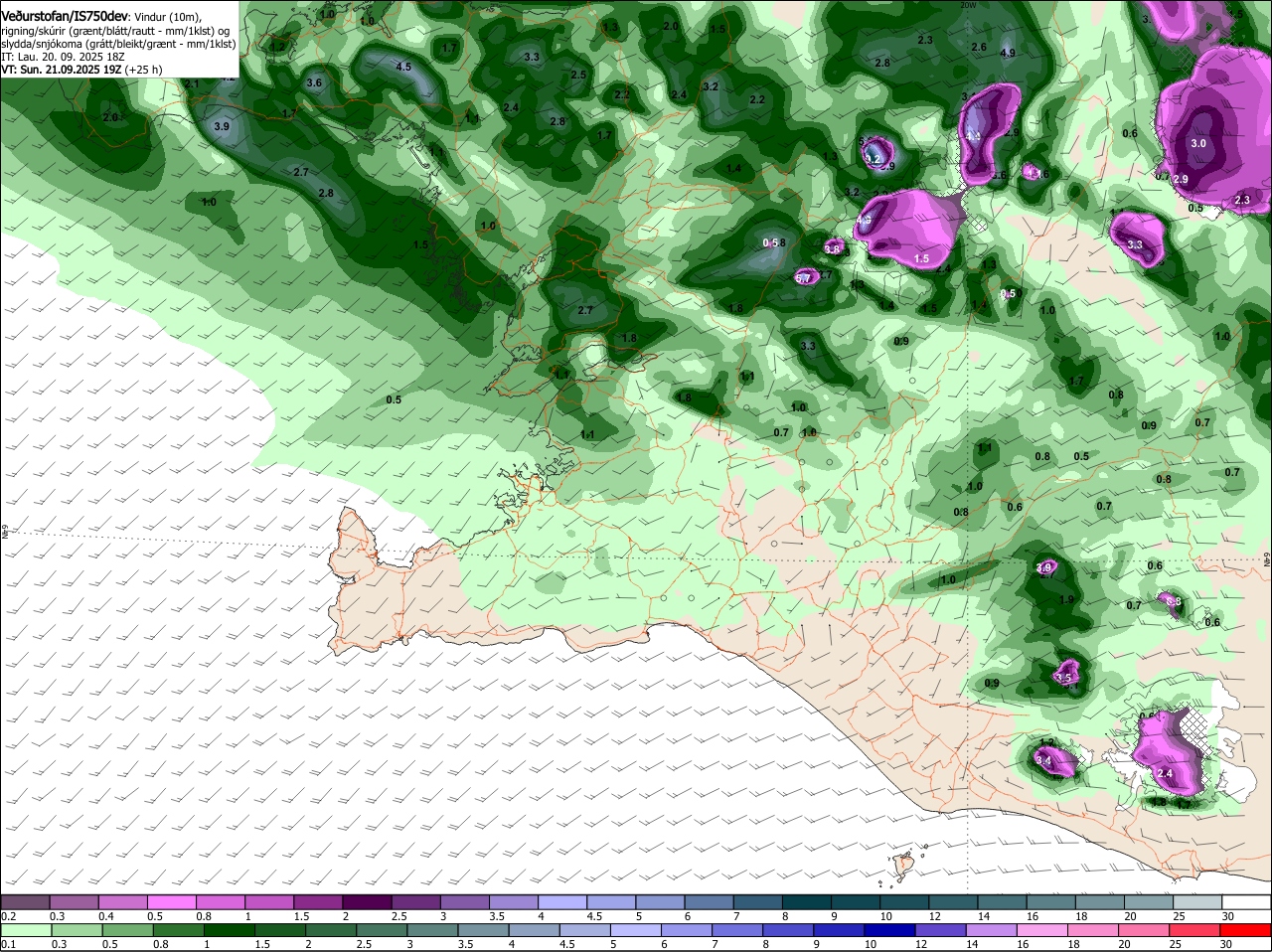Click the 'VT: Sun. 21.09.2025 19Z' valid time
This screenshot has width=1272, height=952.
point(61,71)
